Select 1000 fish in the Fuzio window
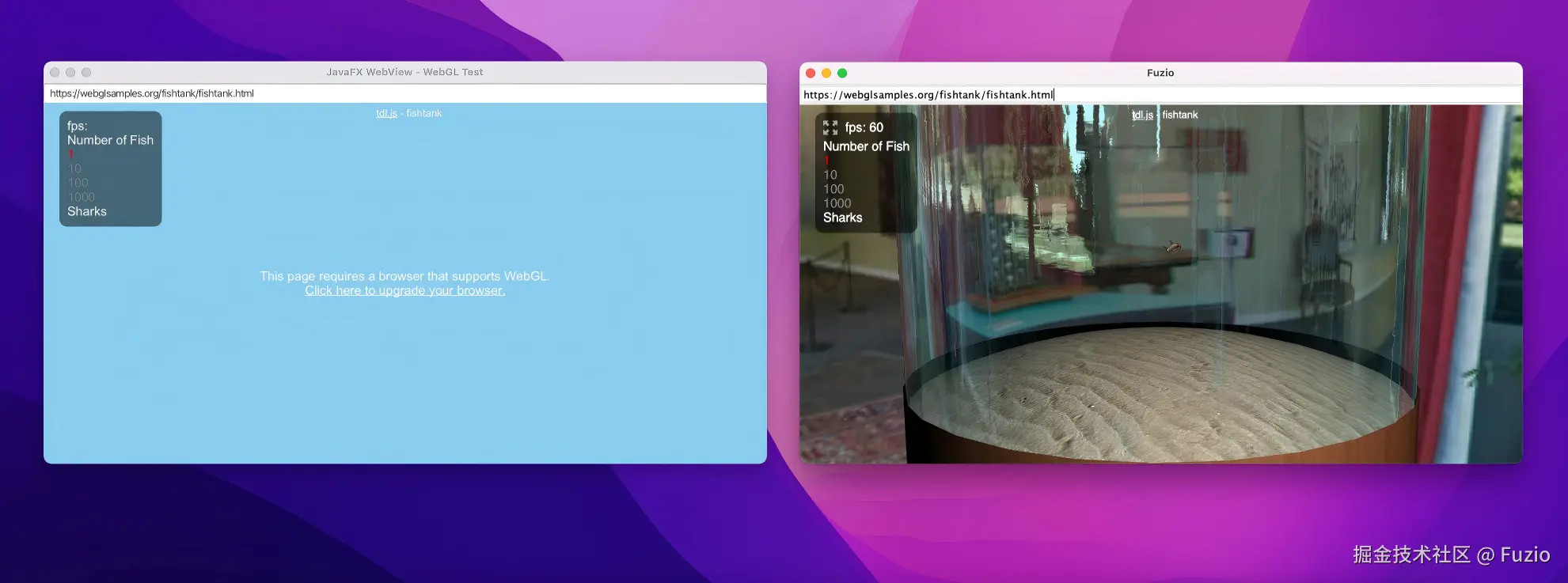The width and height of the screenshot is (1568, 583). coord(837,203)
